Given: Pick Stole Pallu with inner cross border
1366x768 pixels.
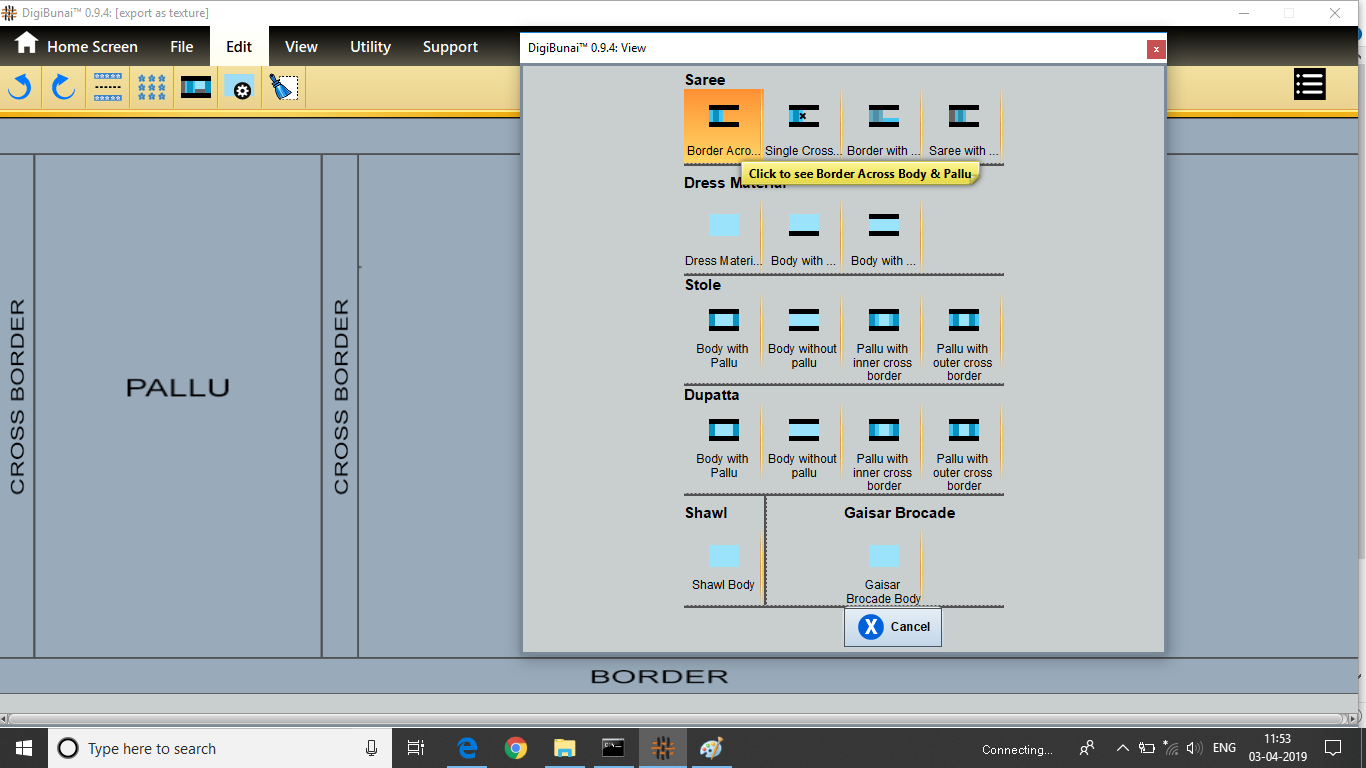Looking at the screenshot, I should point(883,342).
